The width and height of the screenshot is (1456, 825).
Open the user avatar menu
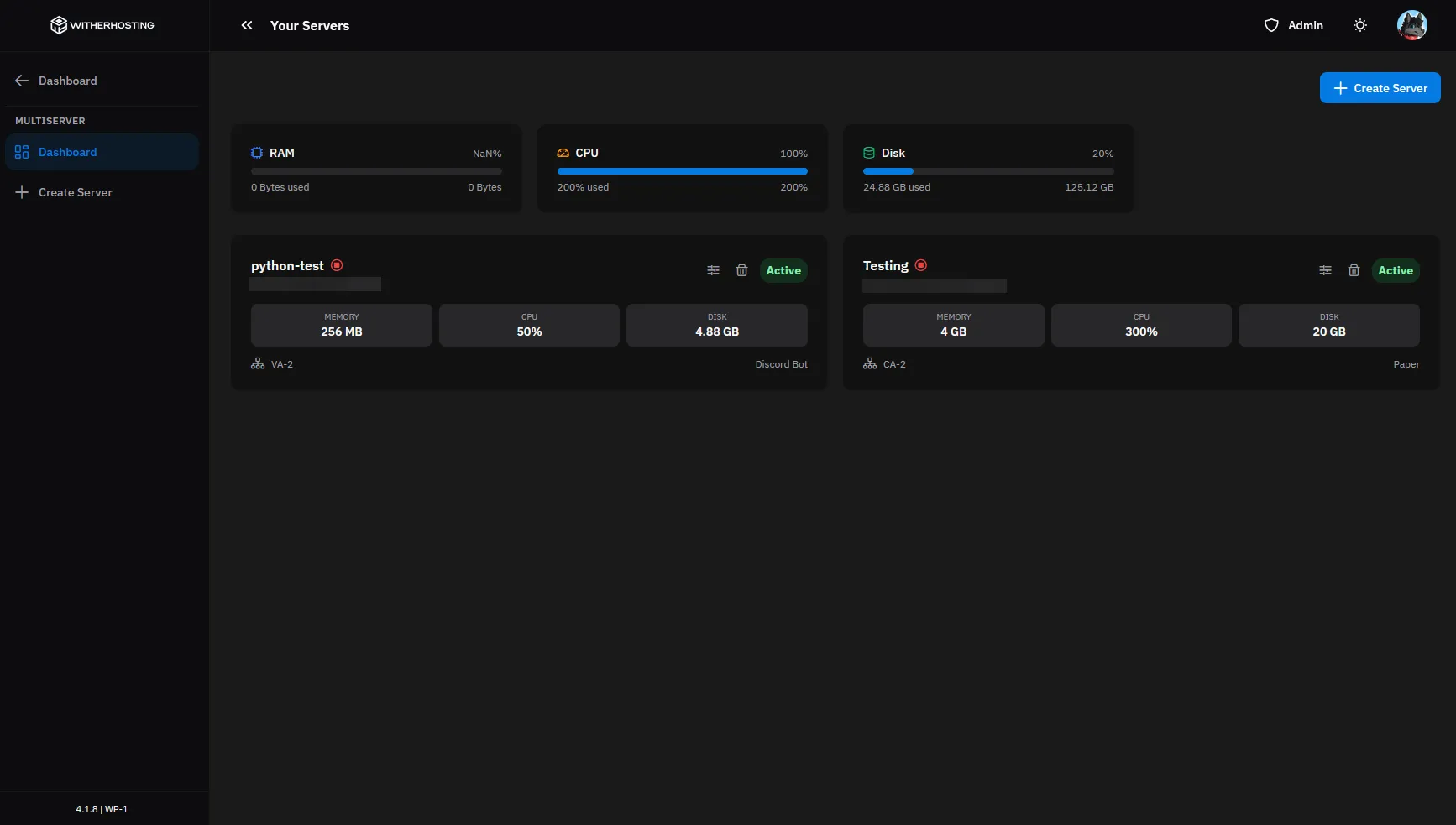1412,25
